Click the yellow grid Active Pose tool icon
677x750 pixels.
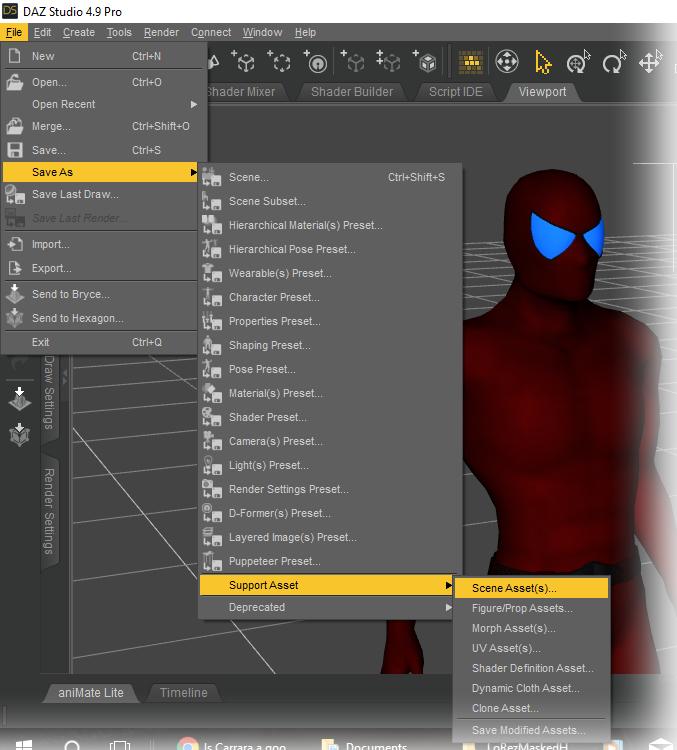(471, 62)
